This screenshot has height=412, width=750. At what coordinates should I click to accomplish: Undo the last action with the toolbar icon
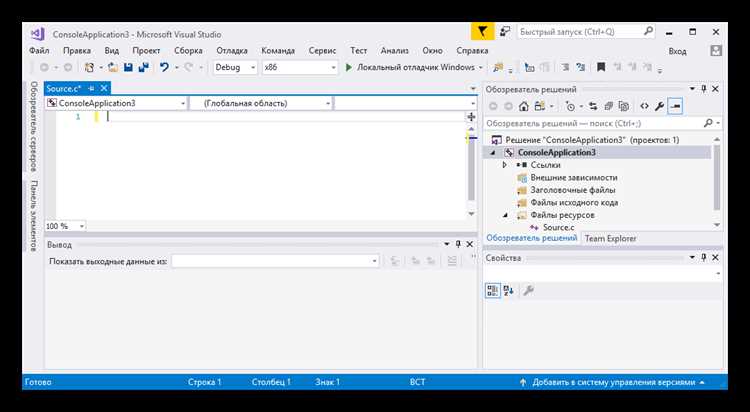pos(164,67)
